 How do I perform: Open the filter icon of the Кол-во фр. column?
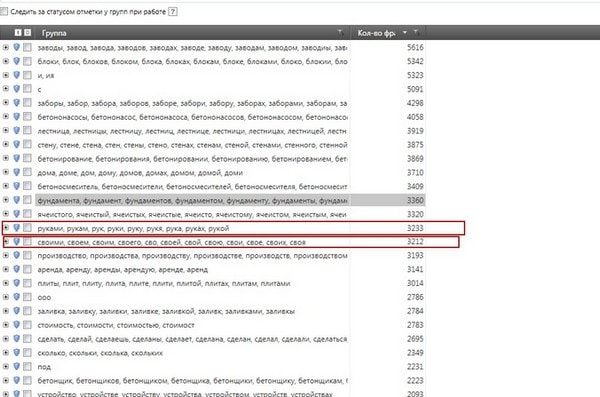coord(416,33)
